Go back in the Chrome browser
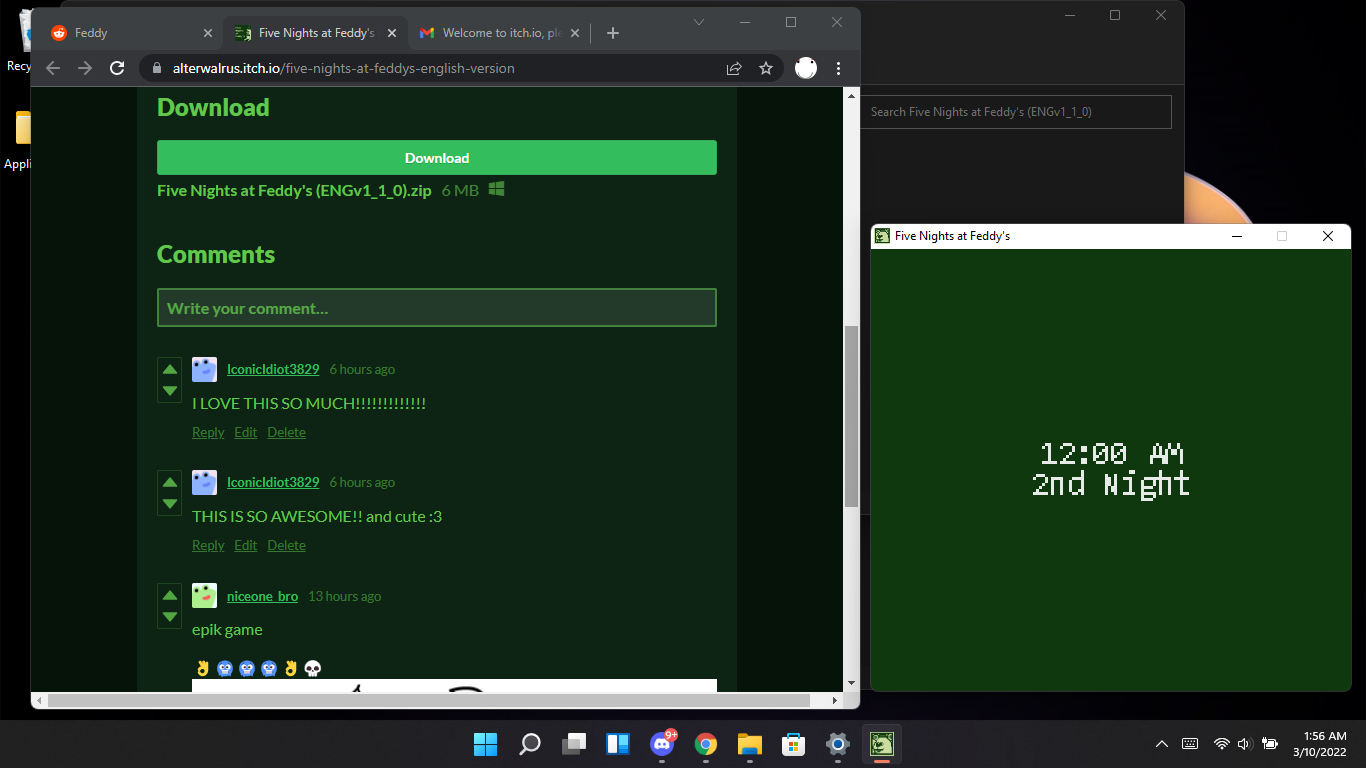 tap(53, 68)
